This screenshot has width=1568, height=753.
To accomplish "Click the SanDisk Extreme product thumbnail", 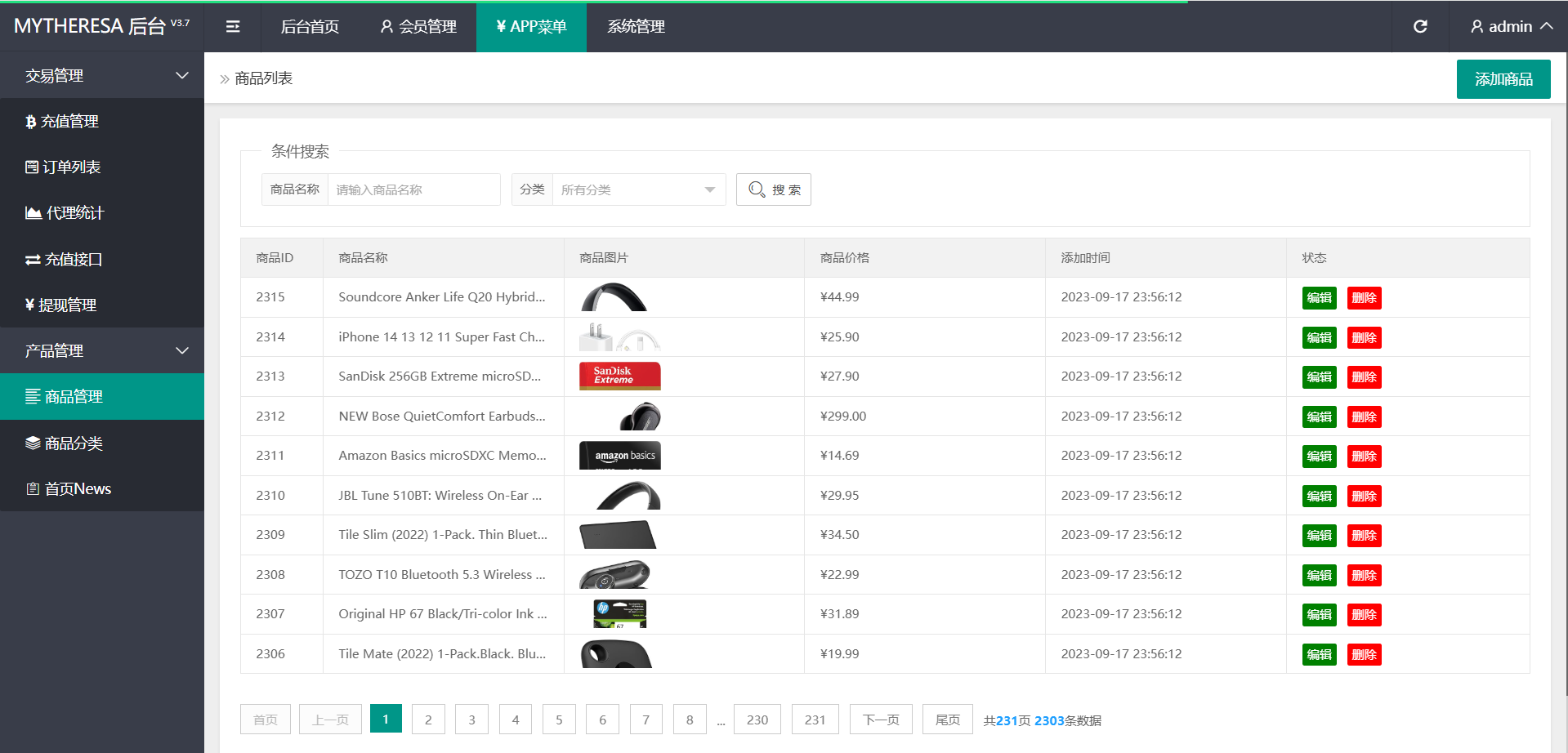I will pyautogui.click(x=619, y=376).
